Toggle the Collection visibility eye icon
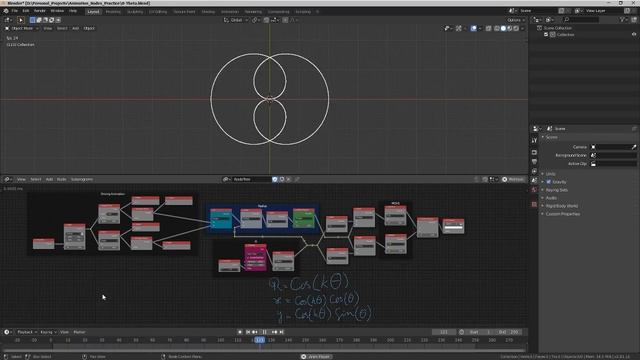Image resolution: width=640 pixels, height=360 pixels. pyautogui.click(x=634, y=35)
